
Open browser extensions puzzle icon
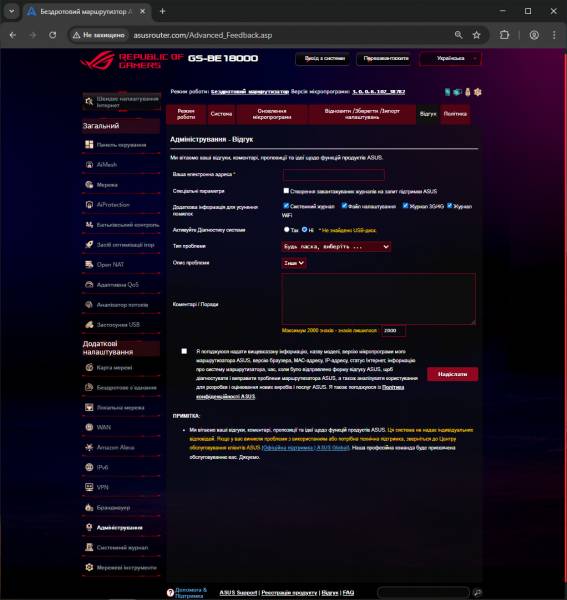tap(504, 35)
